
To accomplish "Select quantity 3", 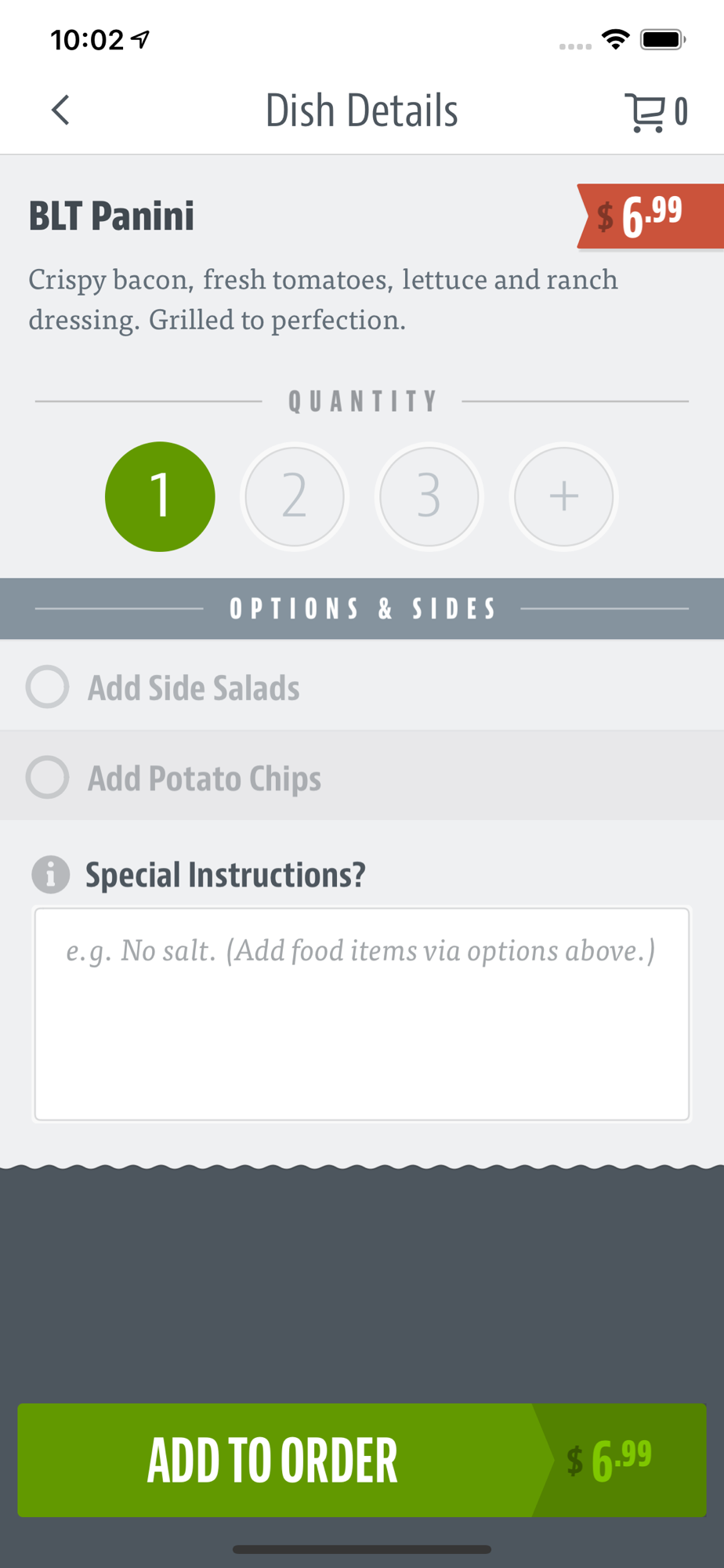I will (x=429, y=496).
